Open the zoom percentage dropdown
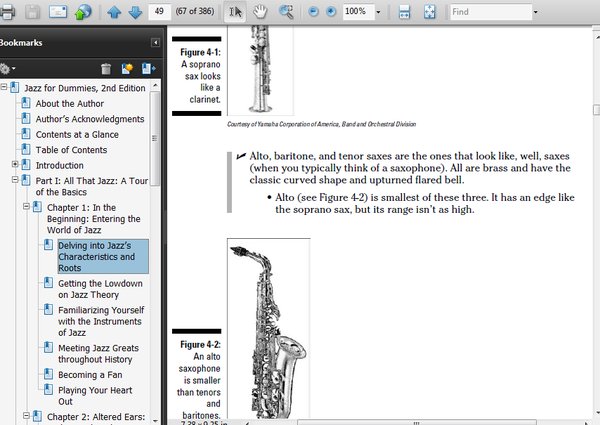This screenshot has width=600, height=425. pos(377,12)
